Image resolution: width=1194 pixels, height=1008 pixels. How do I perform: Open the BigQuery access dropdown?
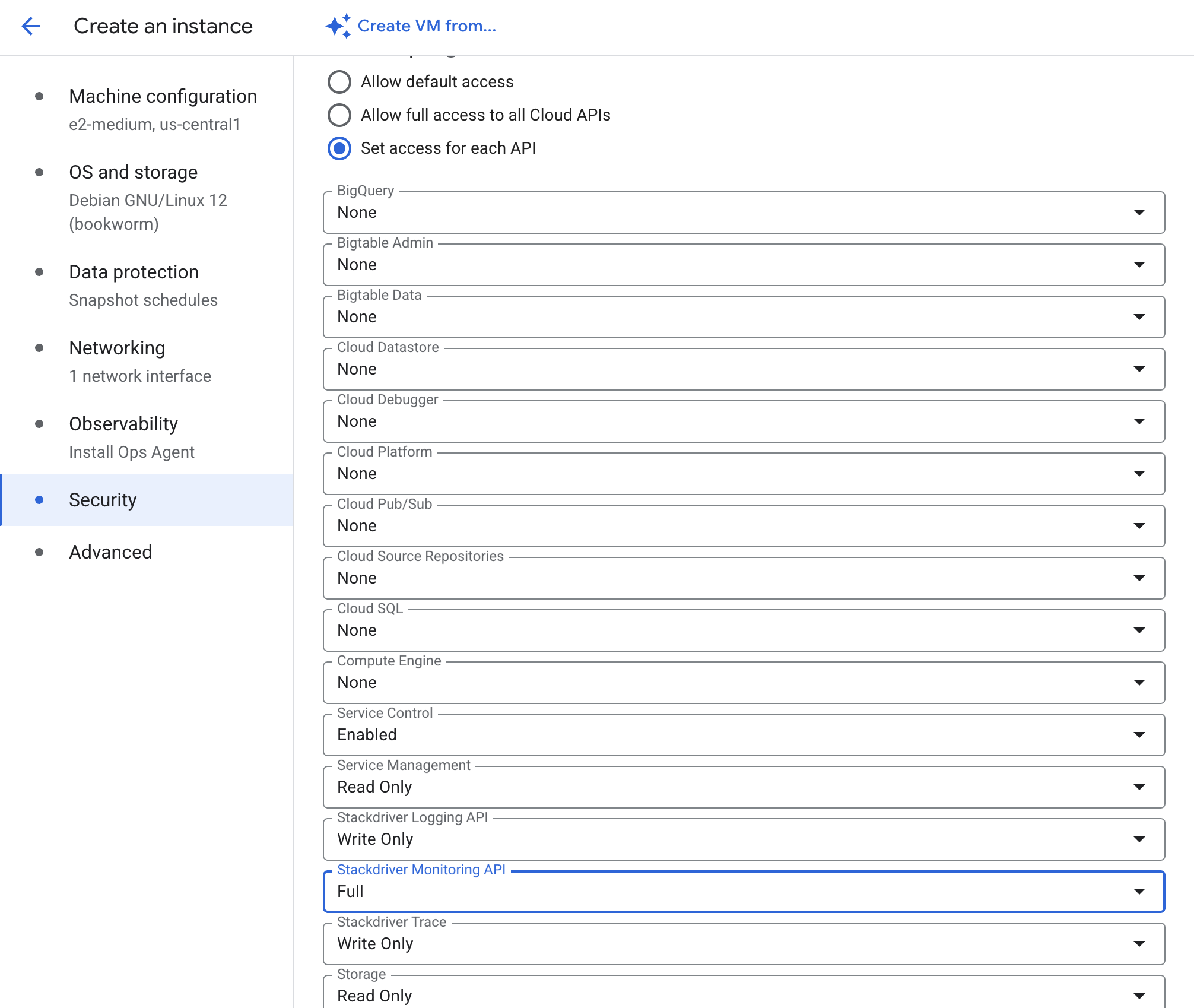coord(744,213)
